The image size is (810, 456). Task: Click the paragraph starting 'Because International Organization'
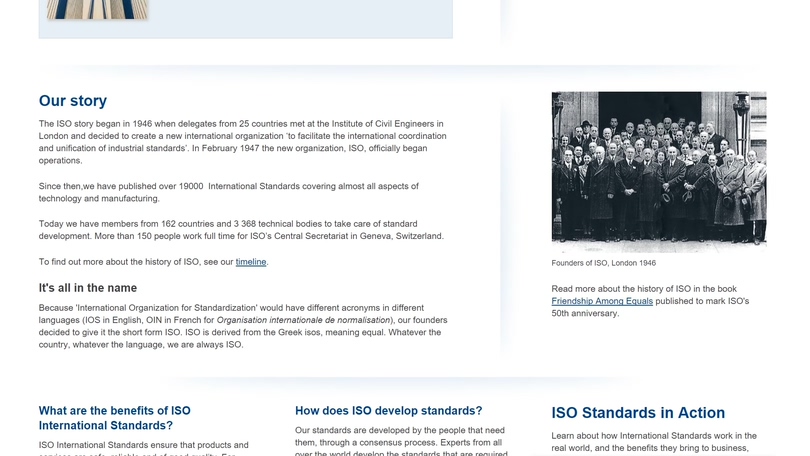[x=243, y=326]
